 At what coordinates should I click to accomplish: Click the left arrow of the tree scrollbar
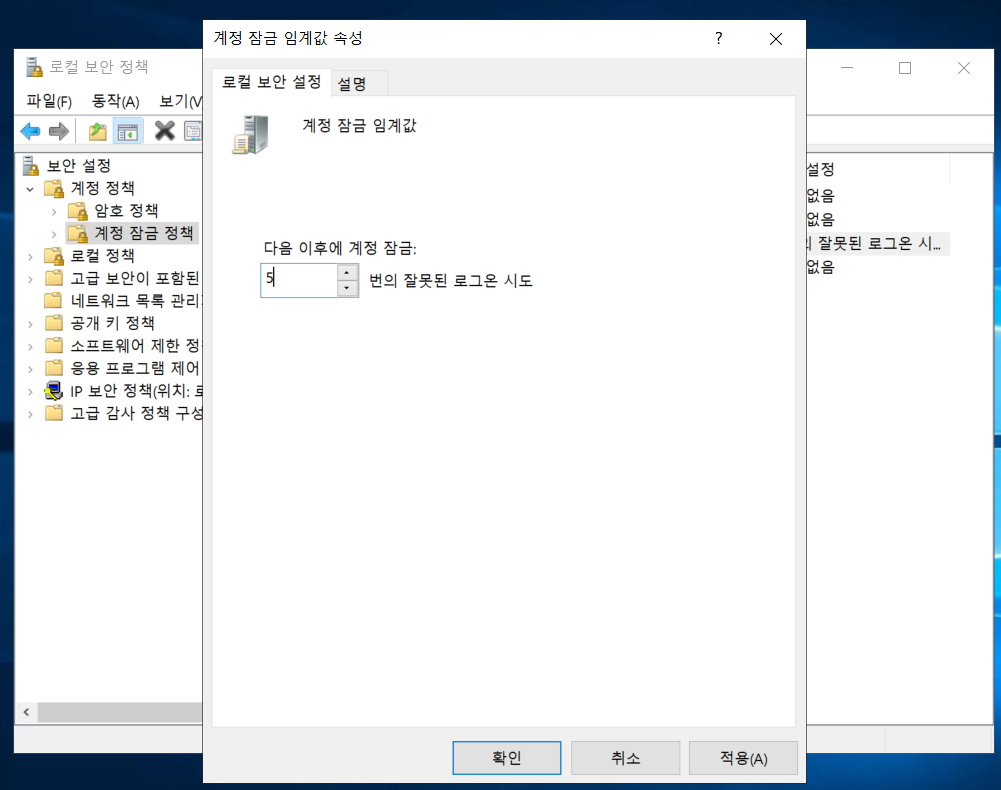pos(26,711)
